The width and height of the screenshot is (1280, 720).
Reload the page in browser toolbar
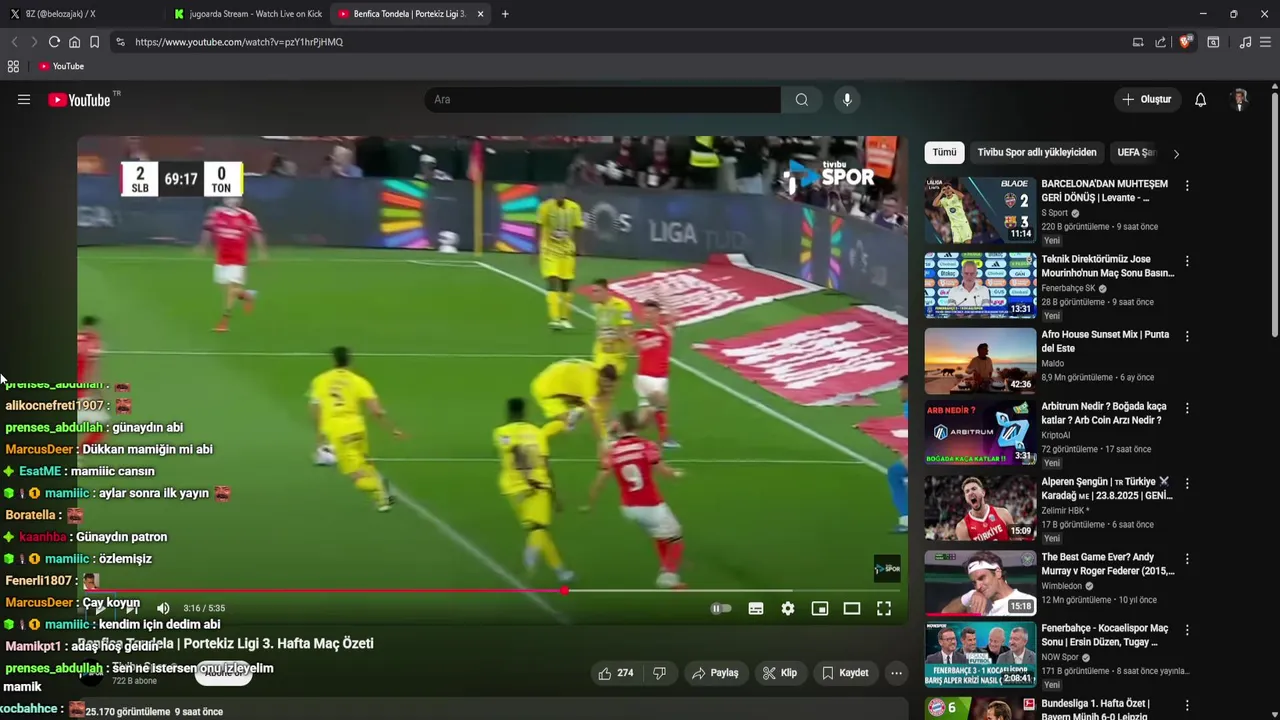pos(54,42)
